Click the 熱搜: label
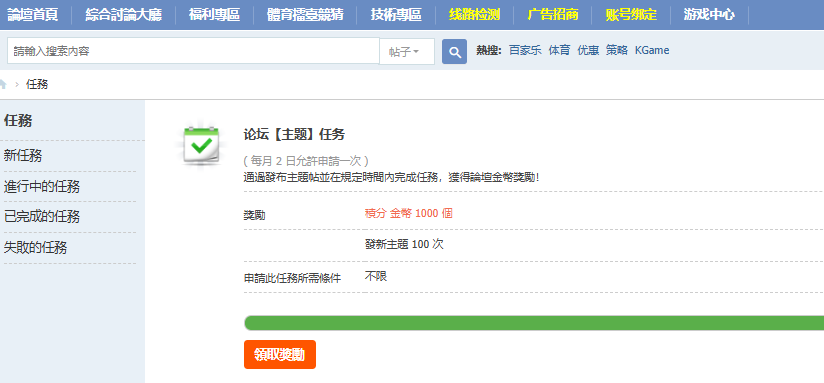 489,50
